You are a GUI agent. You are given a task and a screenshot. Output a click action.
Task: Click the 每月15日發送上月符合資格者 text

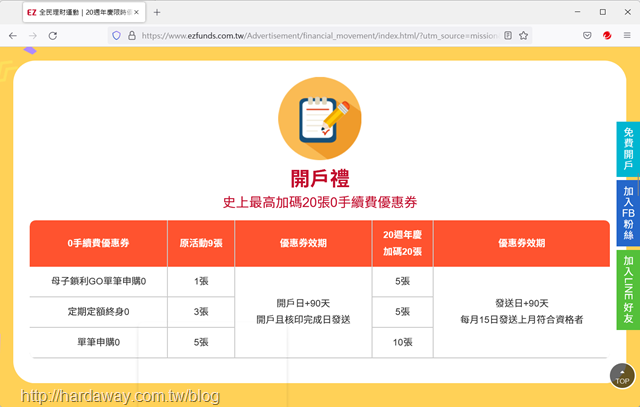[x=522, y=320]
